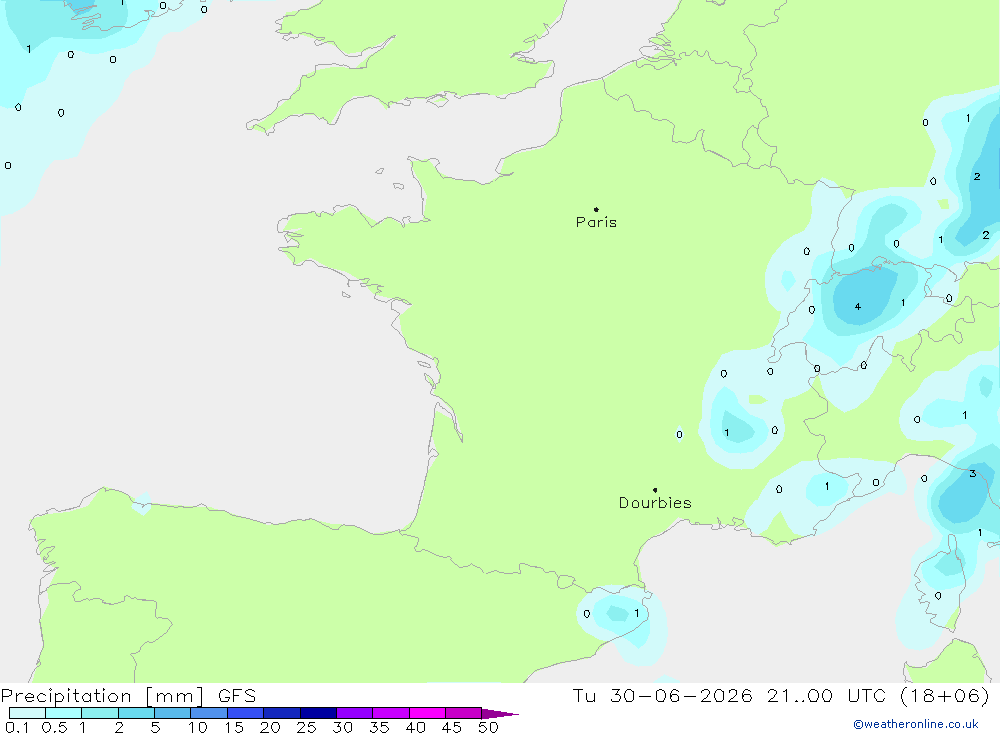Pick the 15–20 mm legend color swatch
This screenshot has height=733, width=1000.
click(246, 713)
